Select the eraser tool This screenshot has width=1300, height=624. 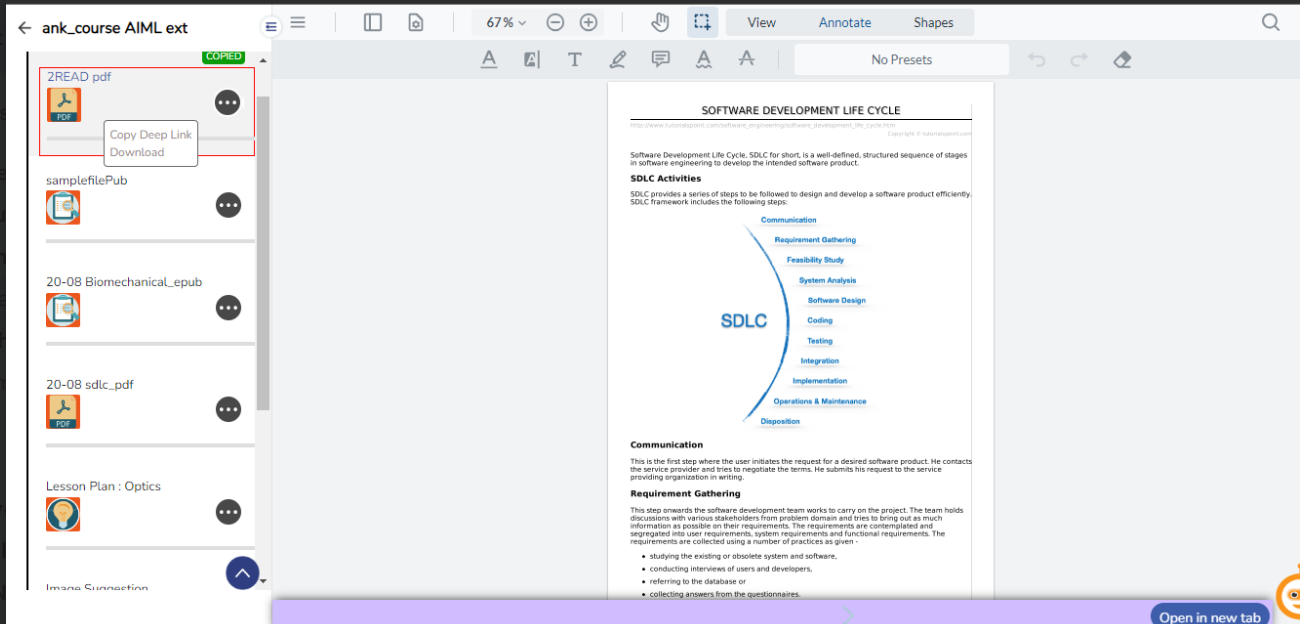[x=1122, y=60]
